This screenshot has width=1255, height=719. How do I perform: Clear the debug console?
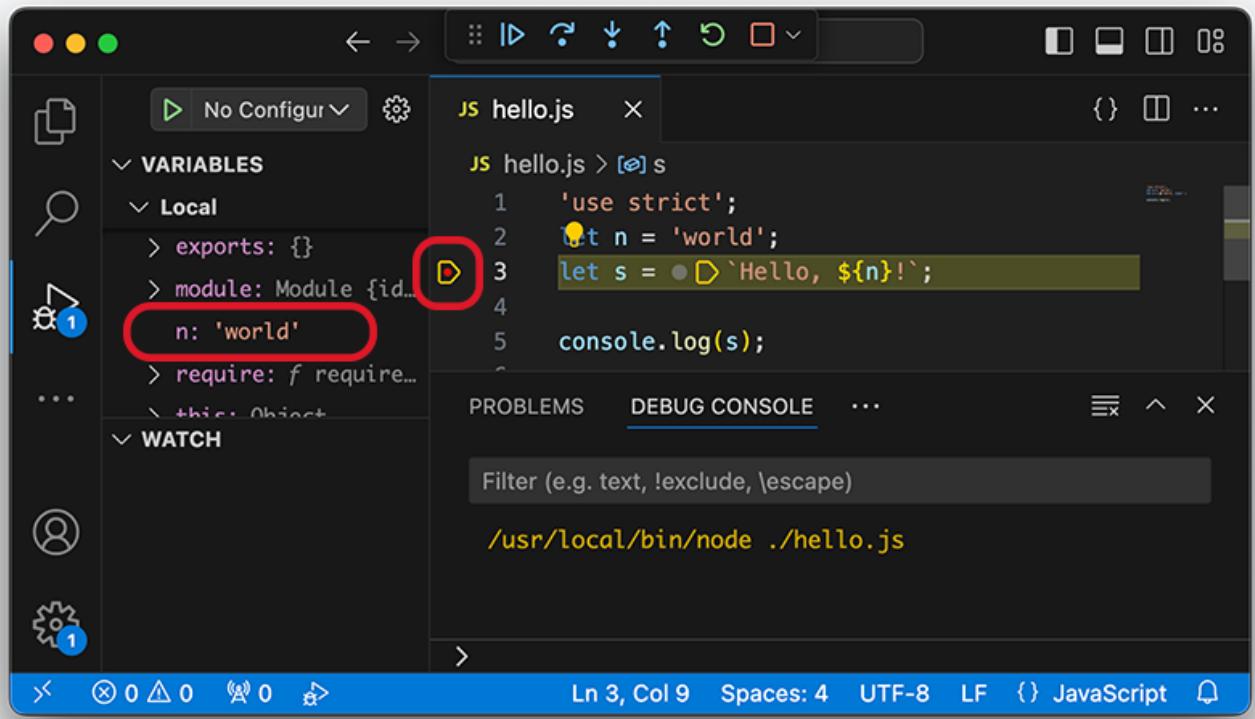click(1104, 405)
